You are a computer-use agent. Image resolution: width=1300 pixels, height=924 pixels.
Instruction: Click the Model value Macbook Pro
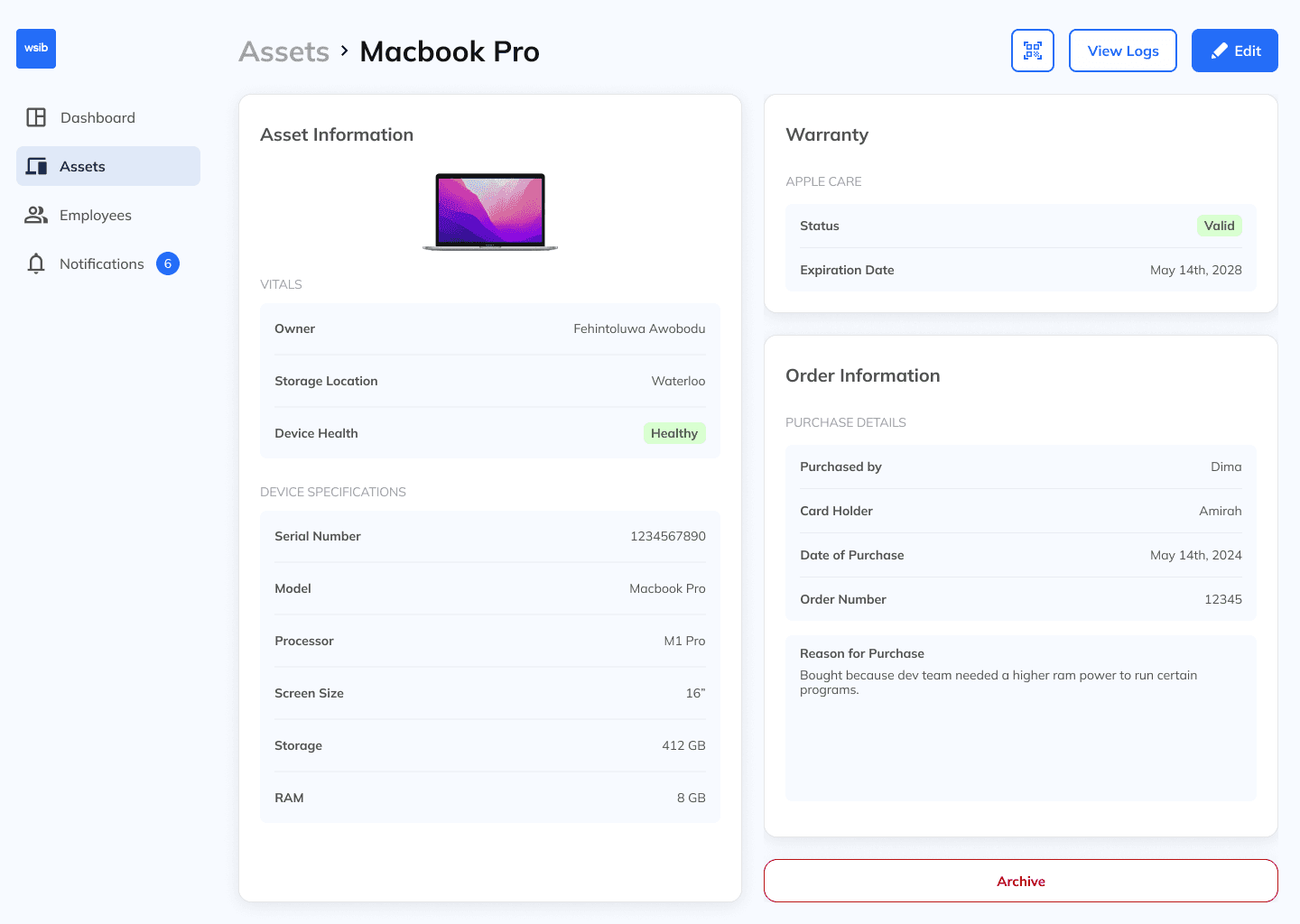point(668,588)
